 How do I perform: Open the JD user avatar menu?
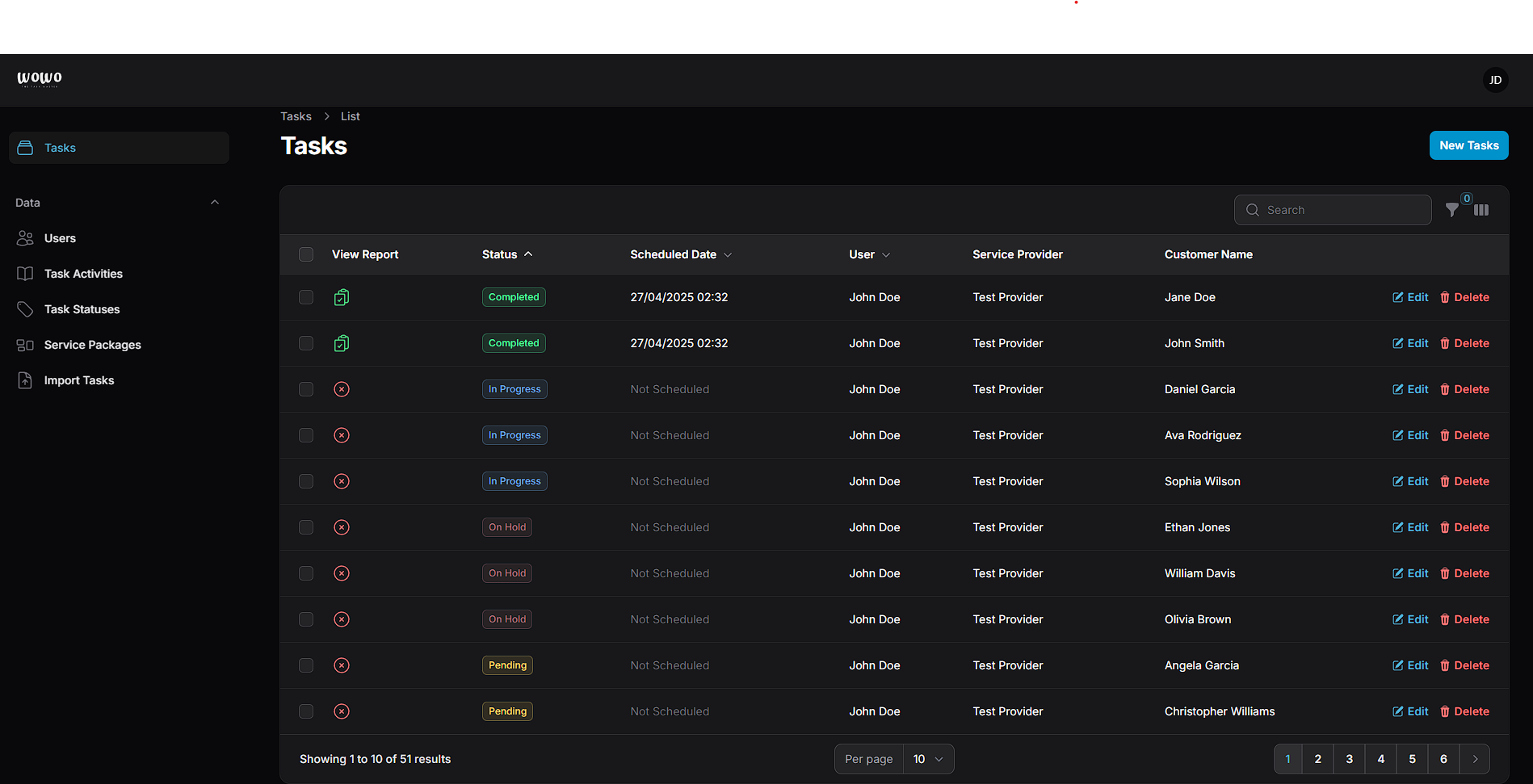click(1495, 80)
